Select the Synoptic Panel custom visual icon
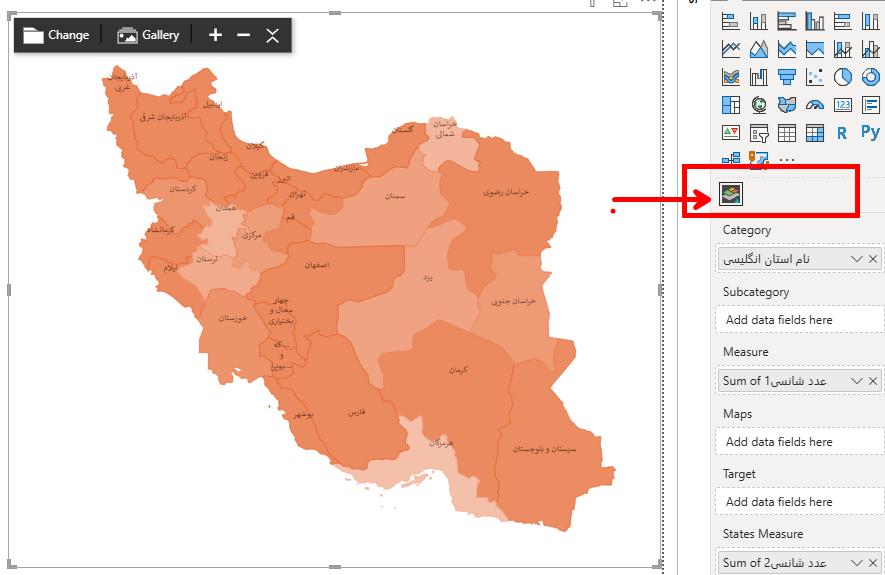Screen dimensions: 885x575 coord(731,194)
